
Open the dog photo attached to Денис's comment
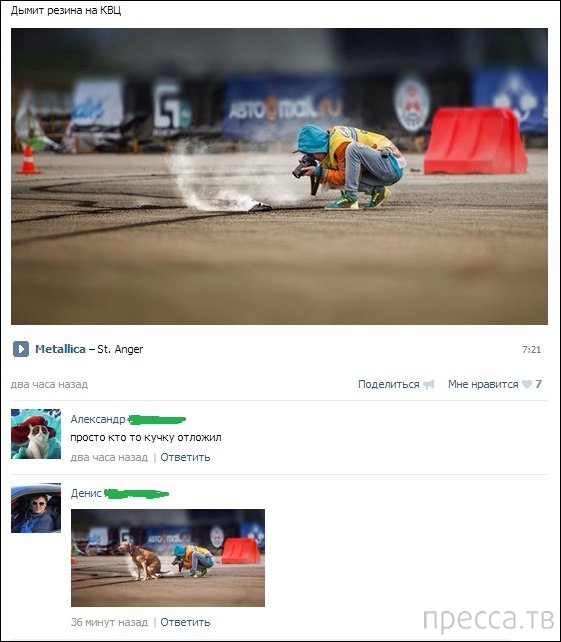[168, 558]
